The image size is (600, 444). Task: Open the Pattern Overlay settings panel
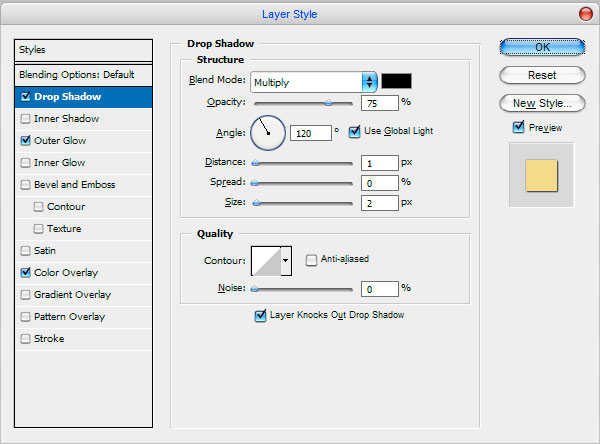pyautogui.click(x=70, y=317)
